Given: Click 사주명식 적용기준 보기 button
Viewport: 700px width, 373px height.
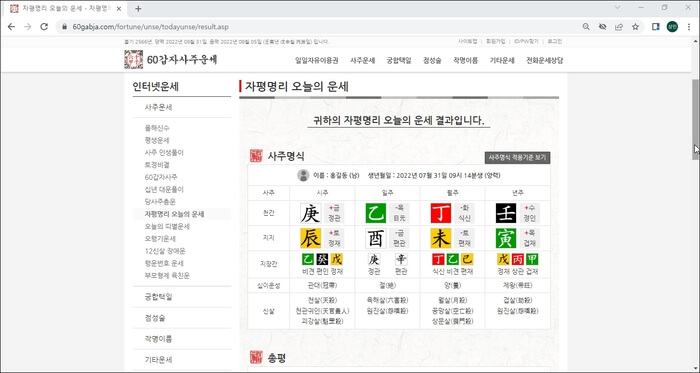Looking at the screenshot, I should point(517,157).
